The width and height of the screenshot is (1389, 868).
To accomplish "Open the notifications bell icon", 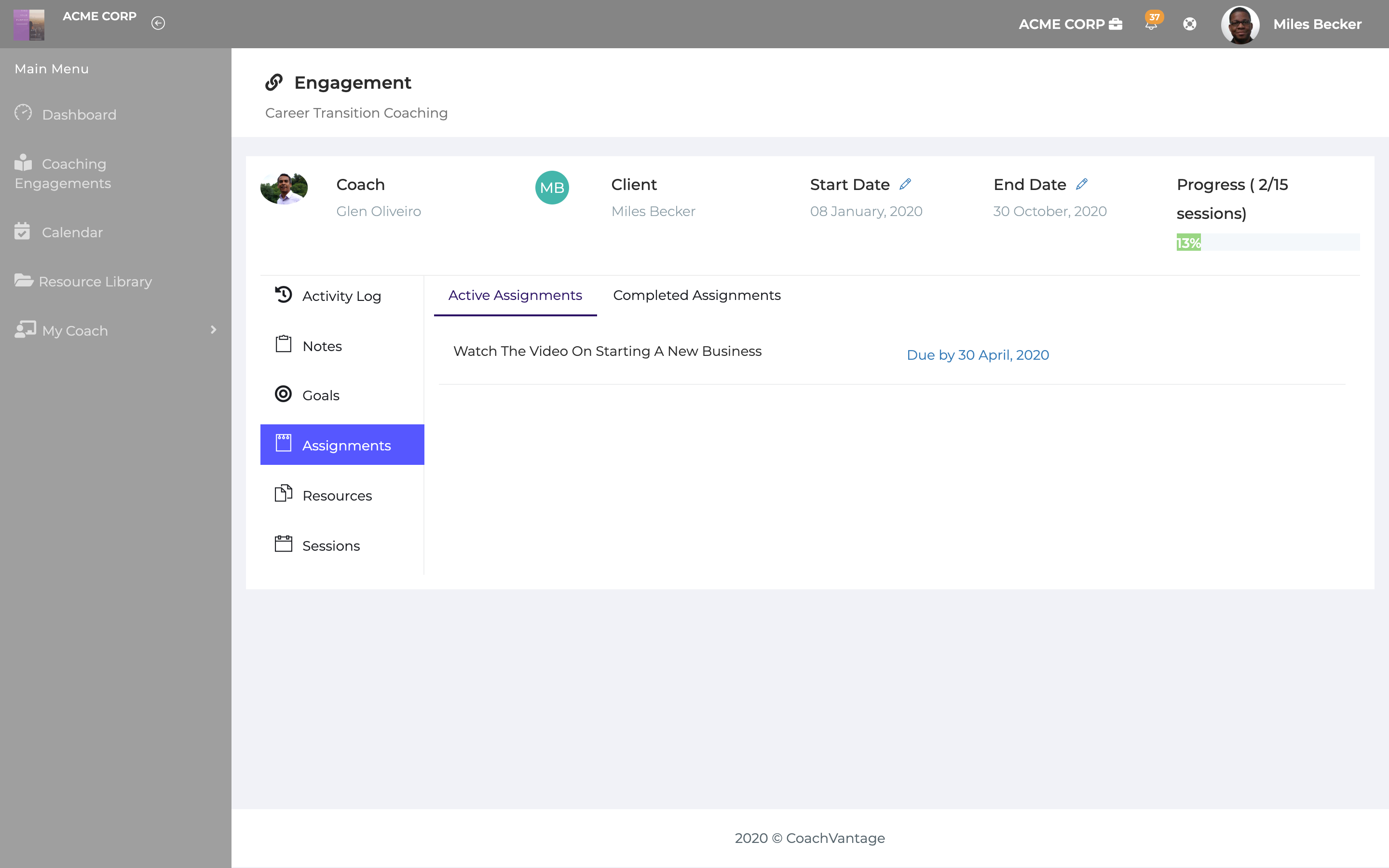I will click(x=1151, y=24).
